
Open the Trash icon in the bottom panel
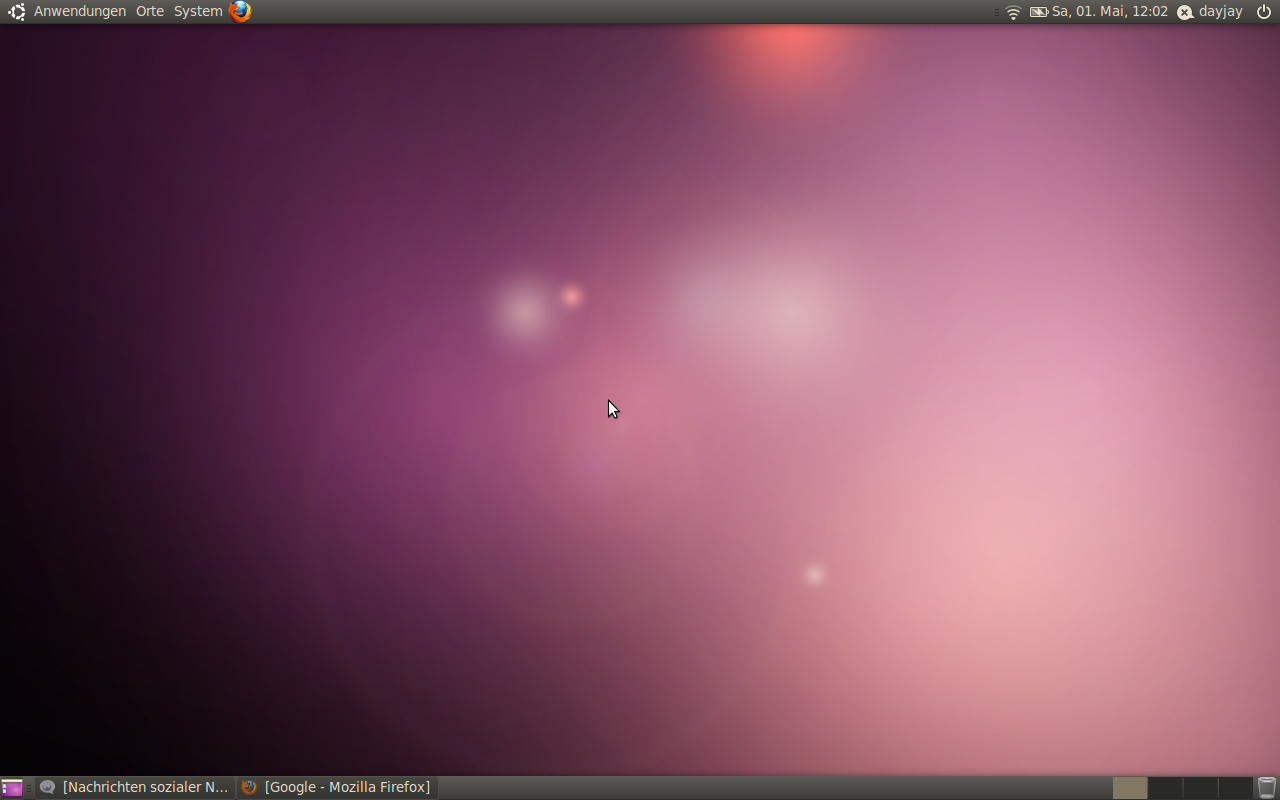[x=1267, y=788]
